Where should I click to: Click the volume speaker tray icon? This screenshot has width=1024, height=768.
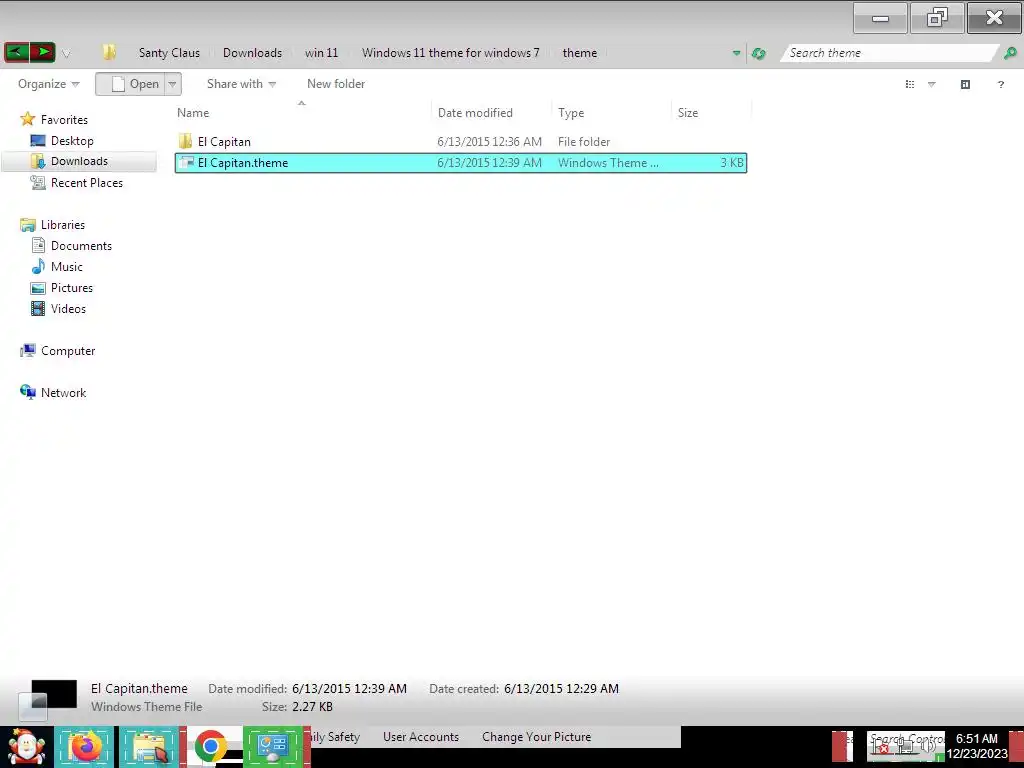928,746
